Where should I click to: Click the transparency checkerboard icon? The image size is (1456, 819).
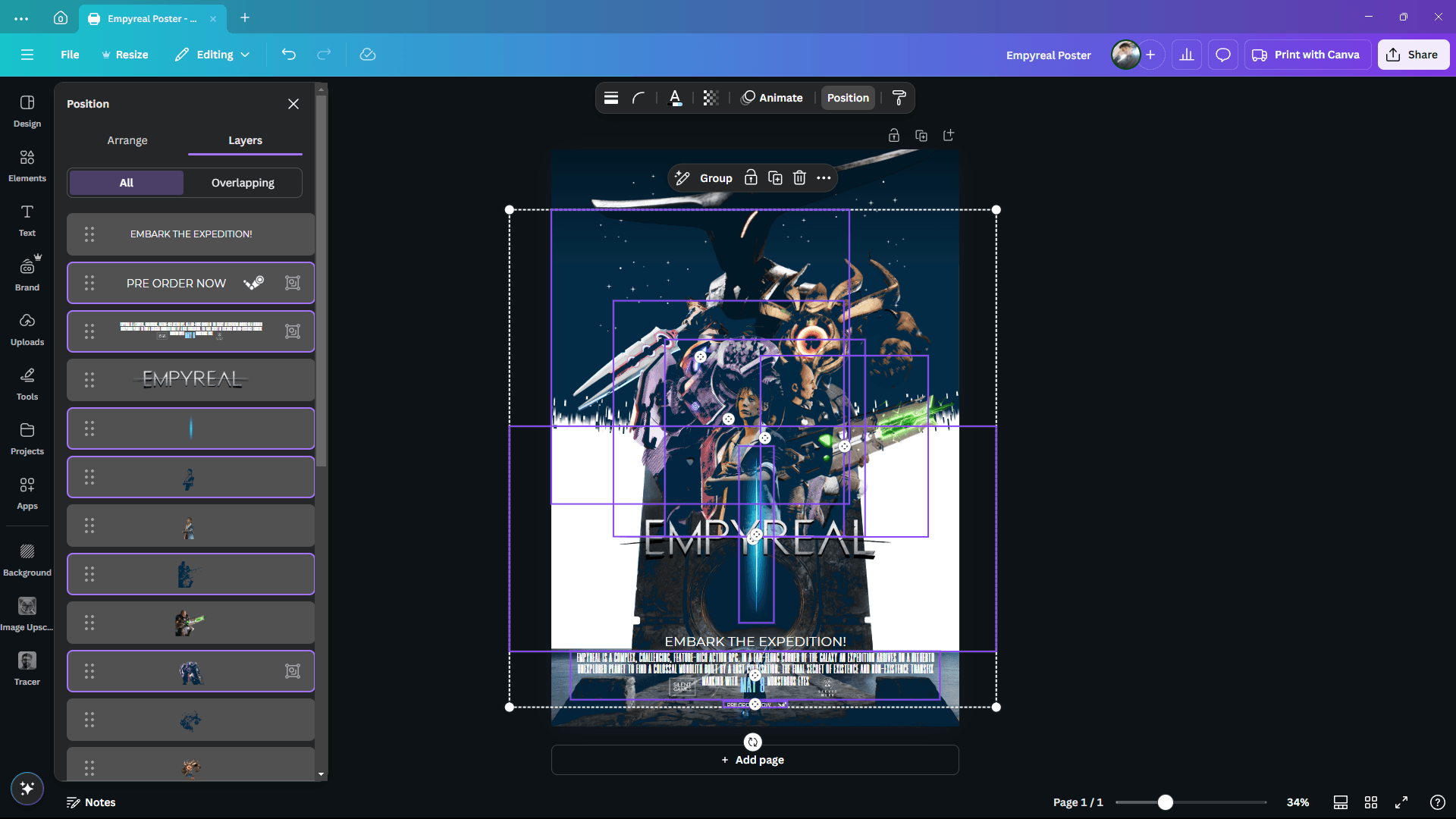(711, 98)
